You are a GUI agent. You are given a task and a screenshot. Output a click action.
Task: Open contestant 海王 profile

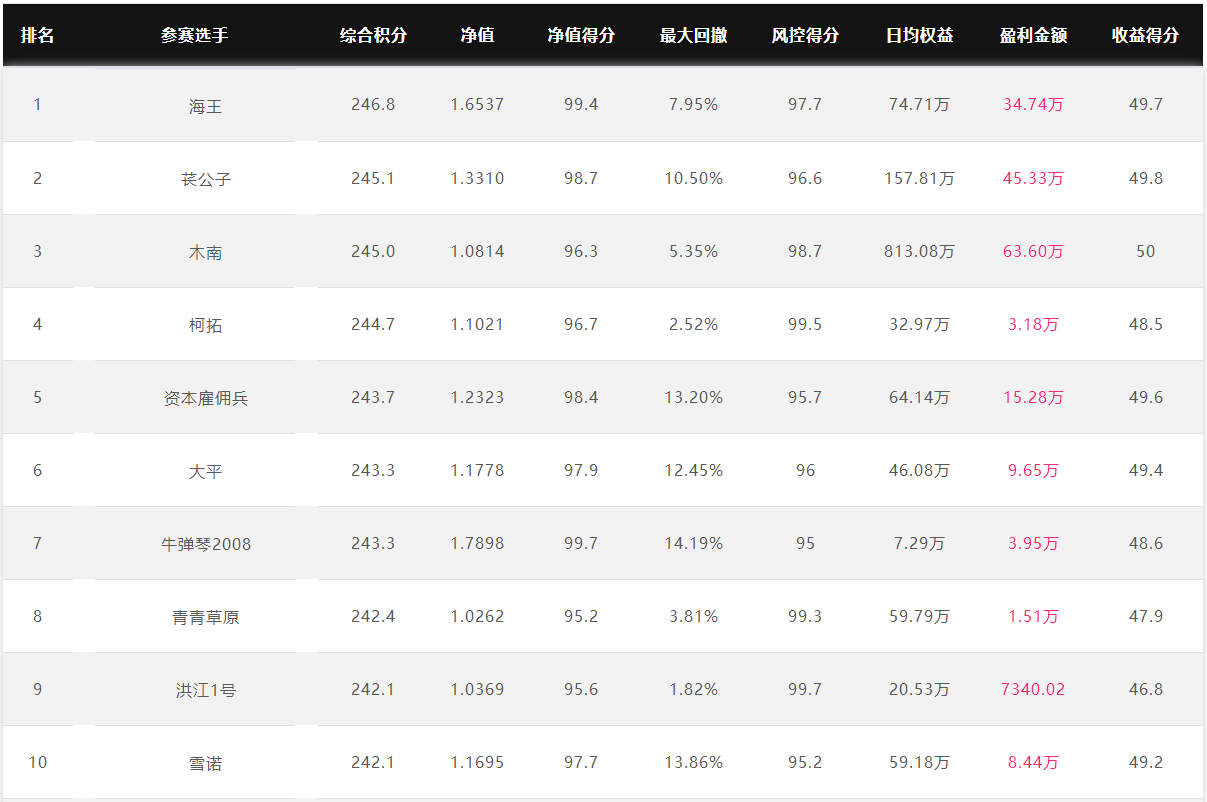click(x=205, y=106)
